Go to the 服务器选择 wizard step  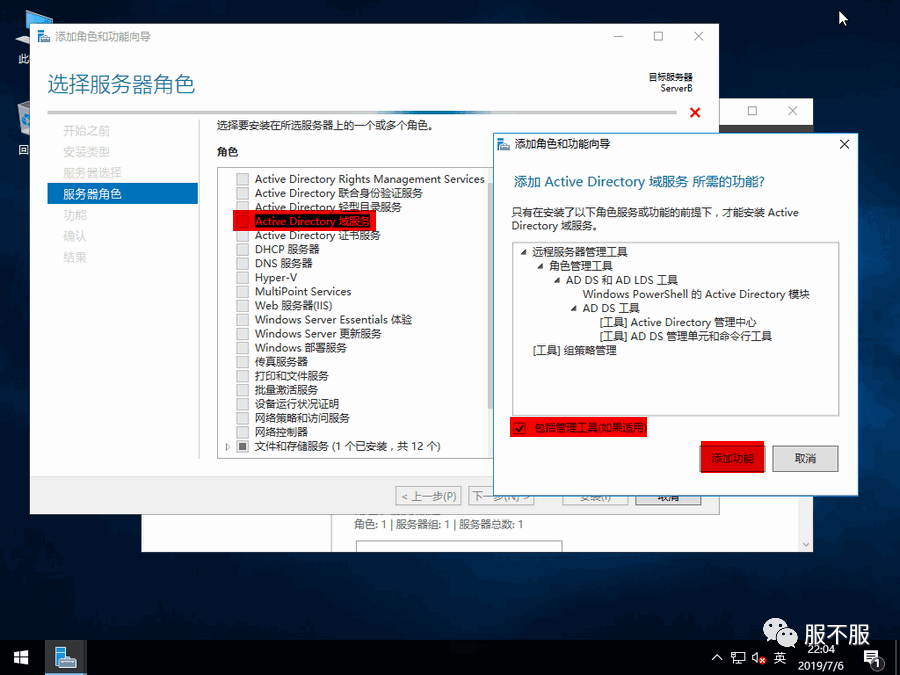tap(92, 173)
